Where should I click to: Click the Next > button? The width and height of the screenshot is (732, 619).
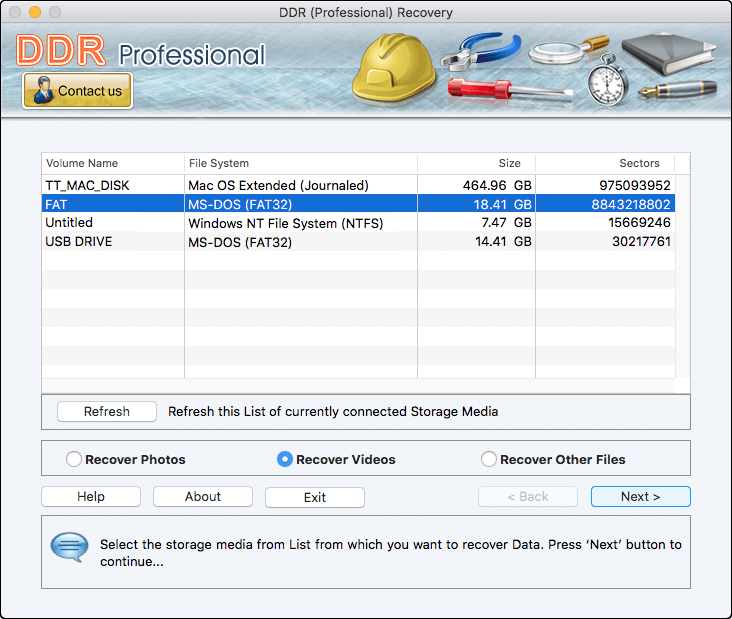tap(640, 496)
